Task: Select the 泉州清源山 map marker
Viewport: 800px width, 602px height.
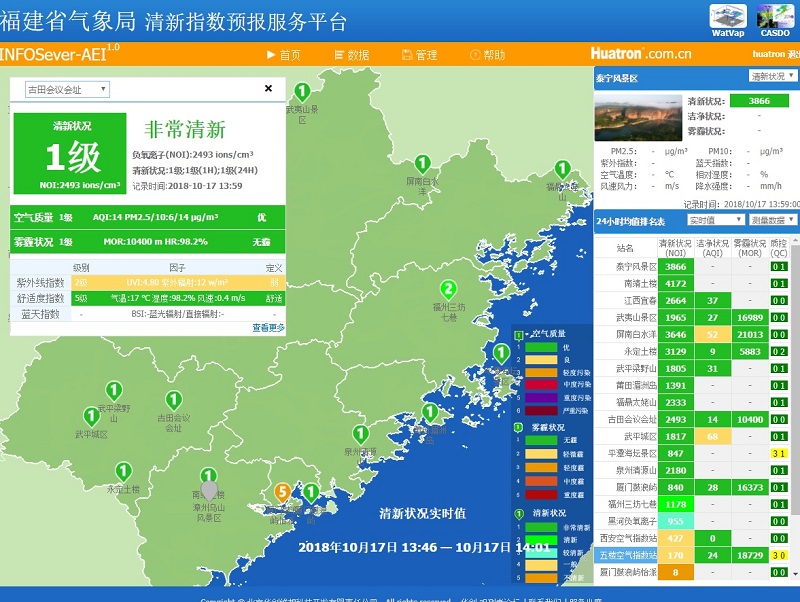Action: click(360, 434)
